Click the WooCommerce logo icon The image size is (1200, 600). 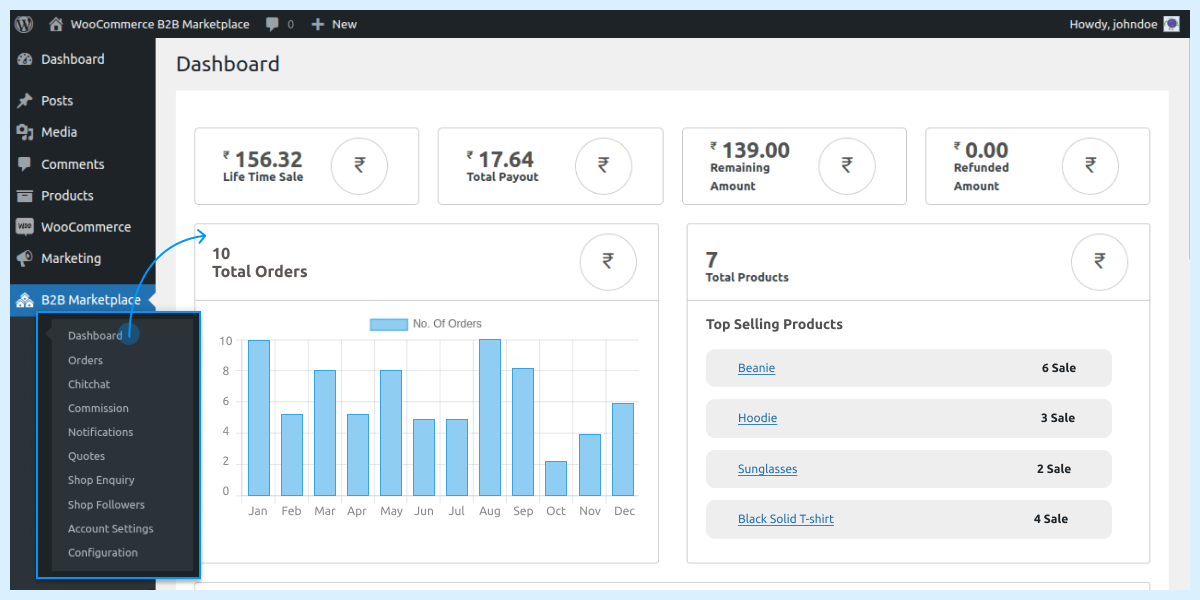(25, 227)
